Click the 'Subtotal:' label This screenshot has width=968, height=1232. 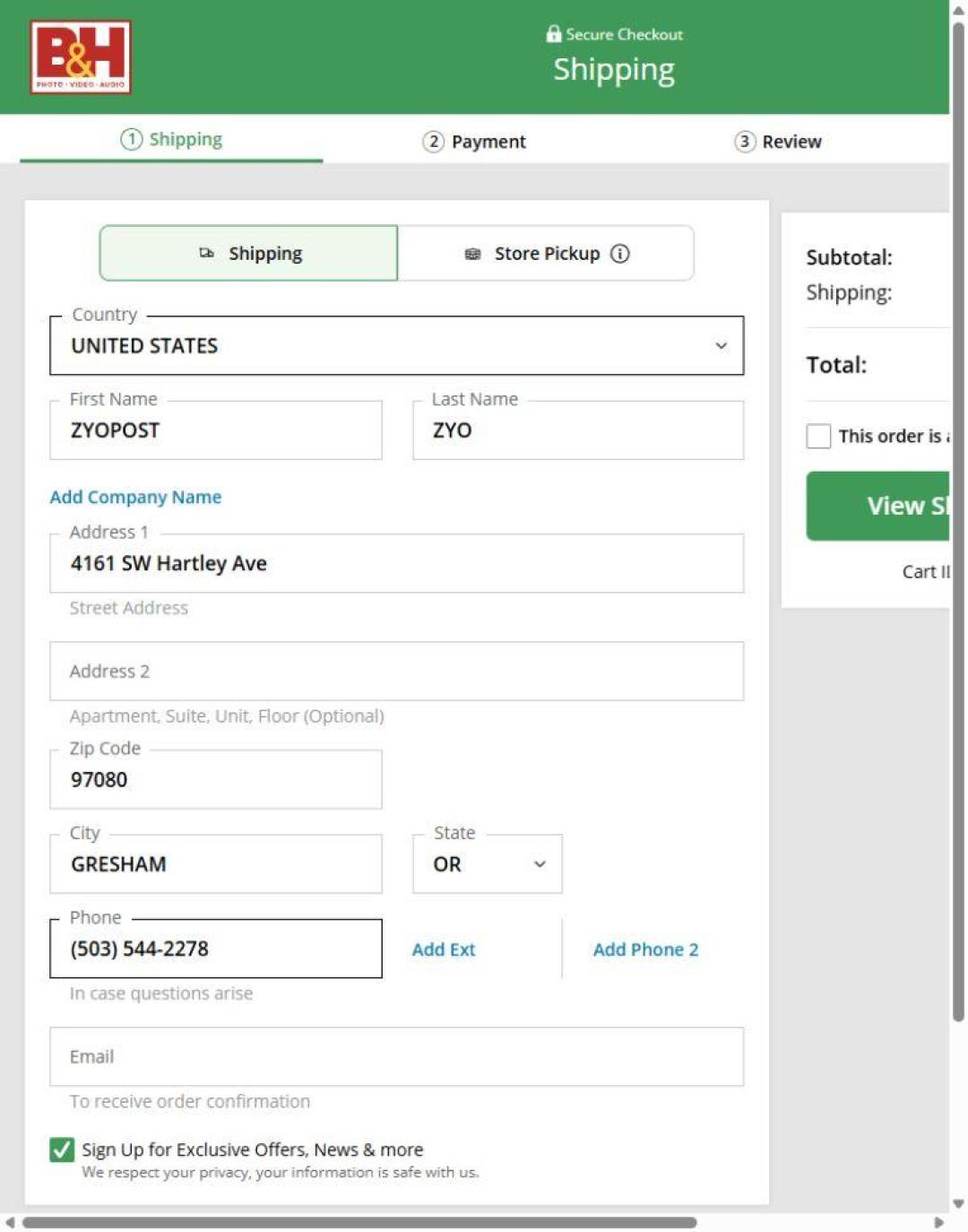[849, 257]
